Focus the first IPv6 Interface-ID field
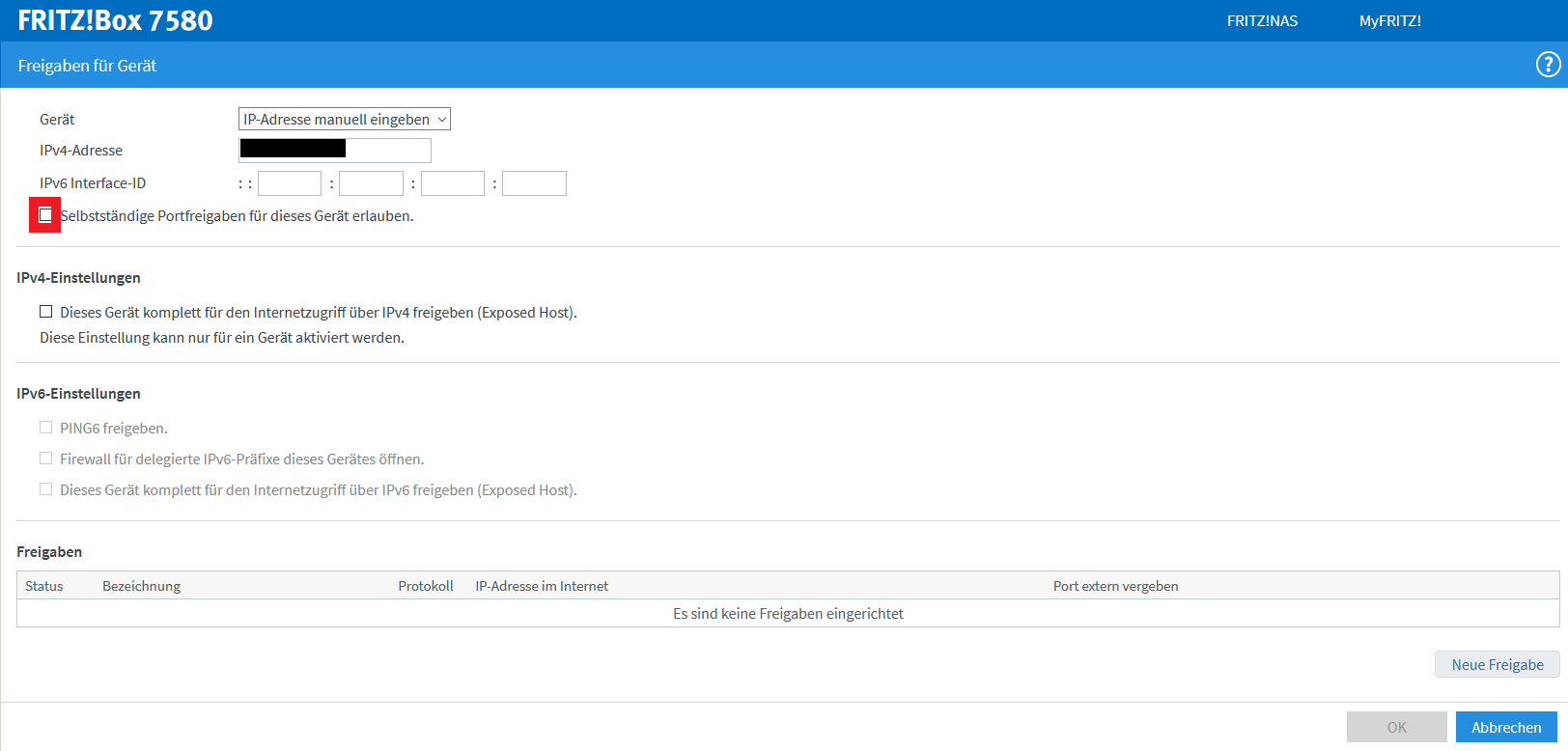This screenshot has height=751, width=1568. 290,183
